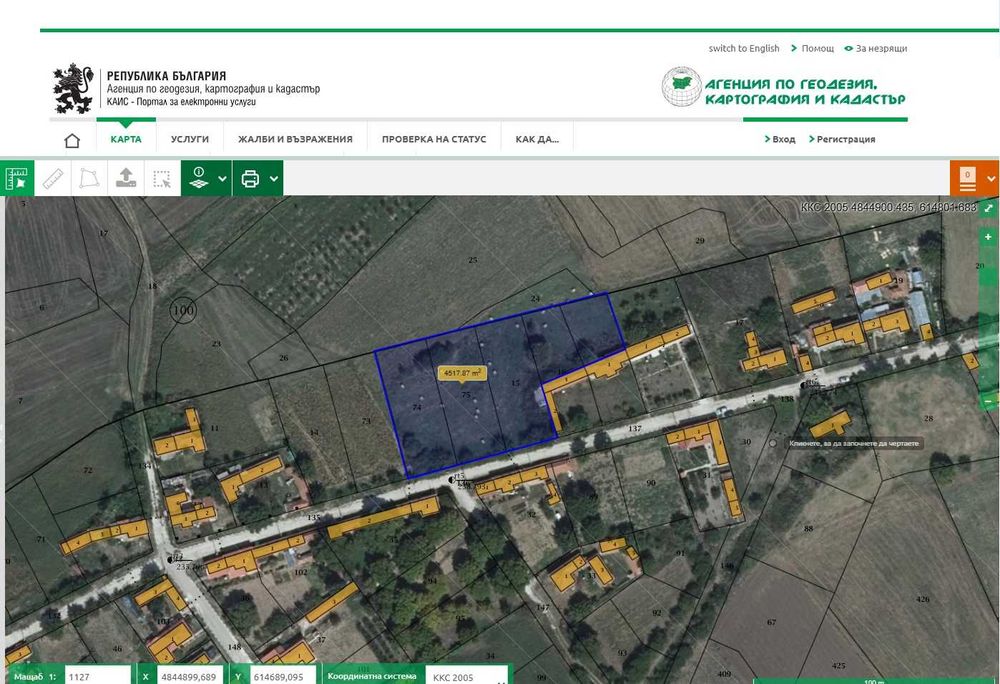This screenshot has width=1000, height=684.
Task: Click the layer info tool icon
Action: (199, 178)
